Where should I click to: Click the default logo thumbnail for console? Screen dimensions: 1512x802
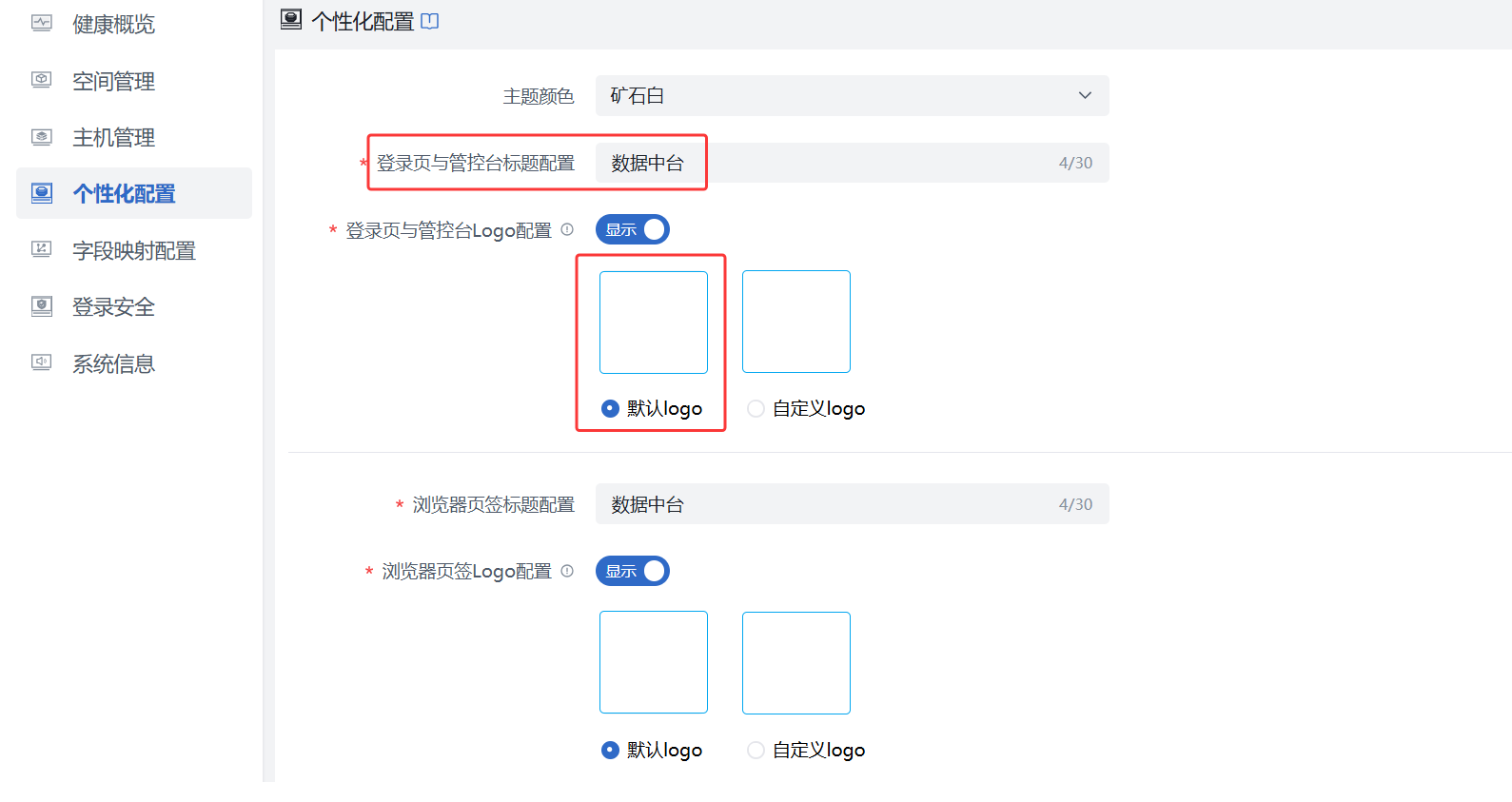[654, 323]
